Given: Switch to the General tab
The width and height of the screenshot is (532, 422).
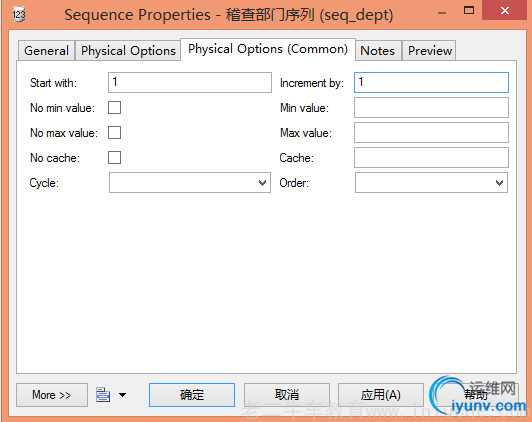Looking at the screenshot, I should point(46,51).
